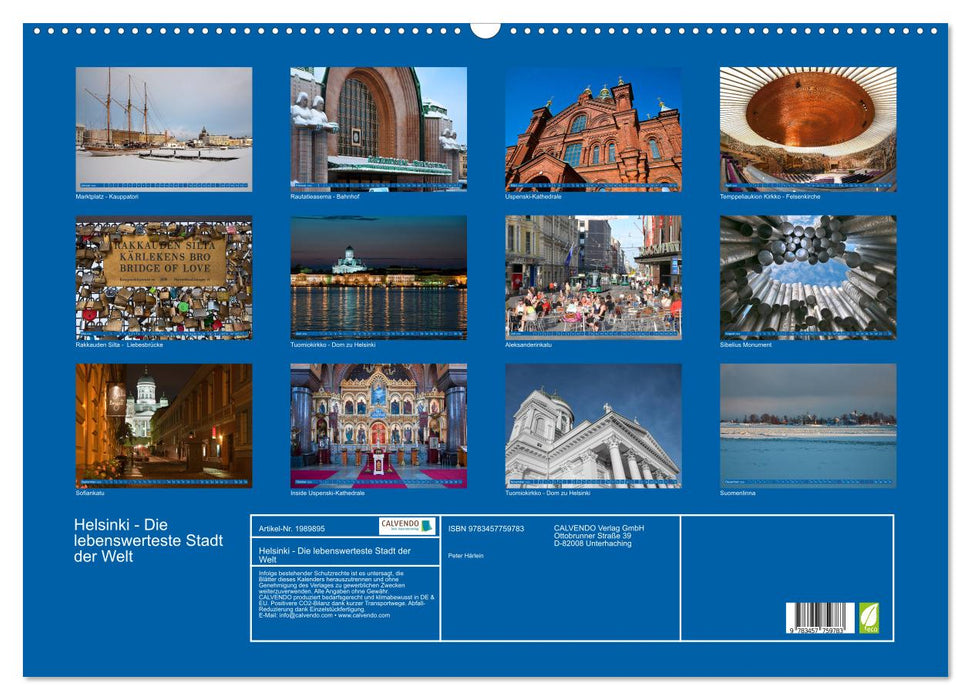
Task: Click the large Helsinki calendar title text
Action: click(148, 540)
